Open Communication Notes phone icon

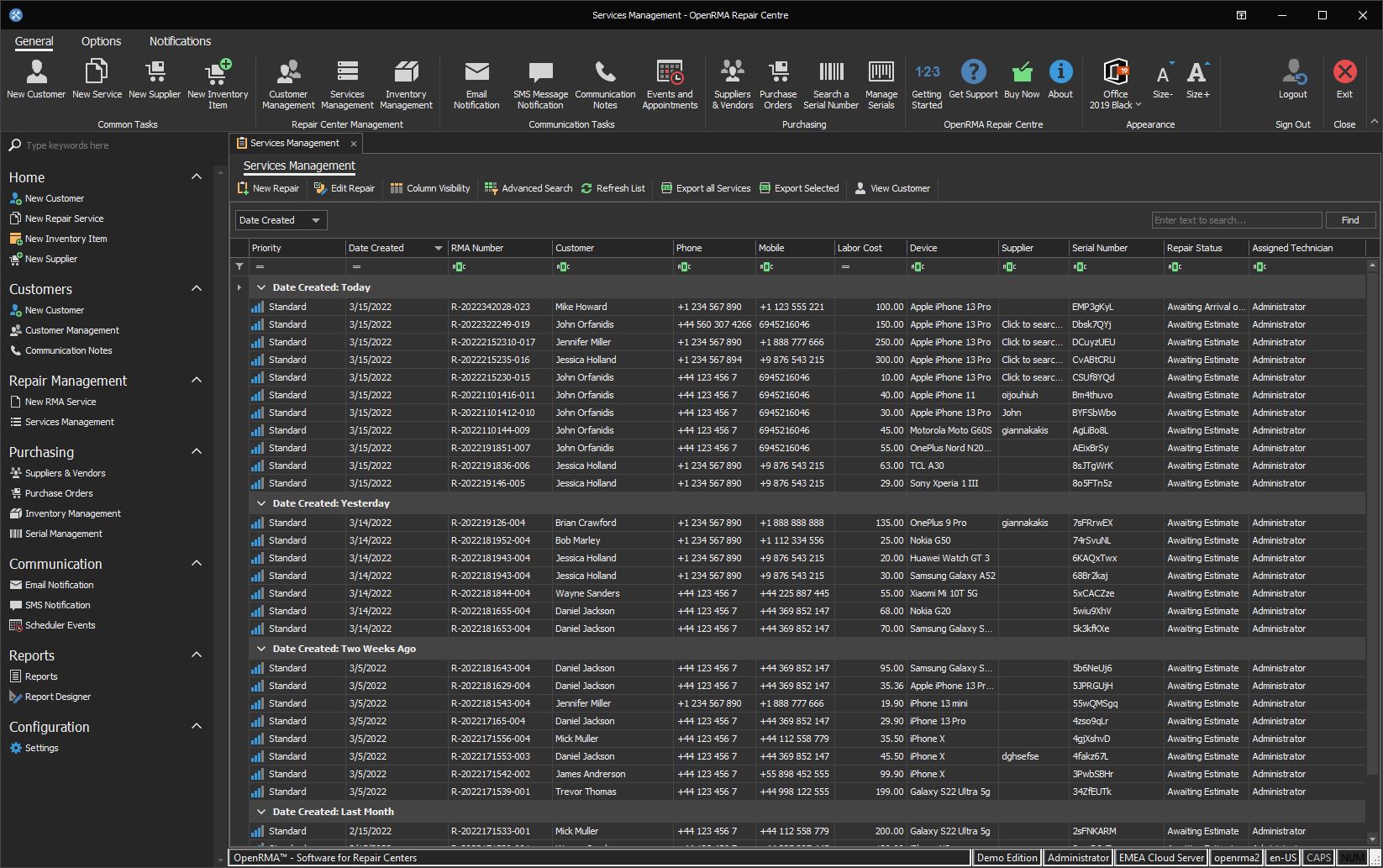(605, 84)
